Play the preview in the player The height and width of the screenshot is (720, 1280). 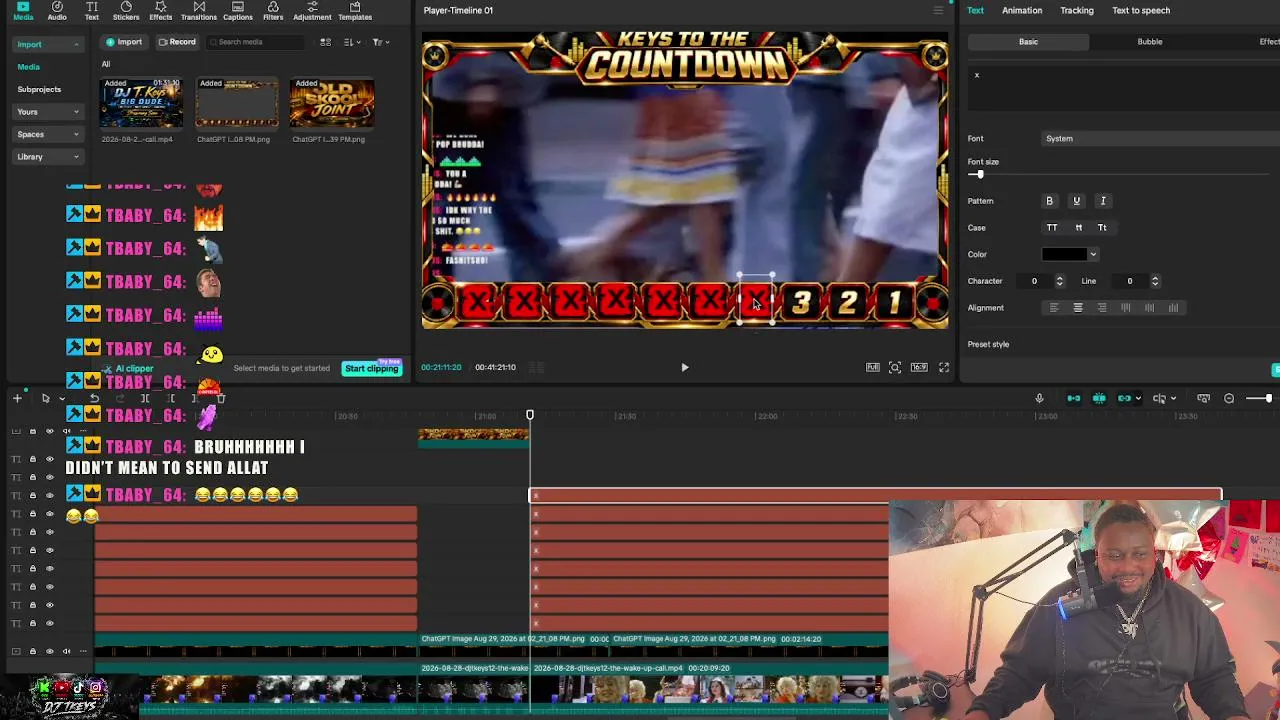685,367
